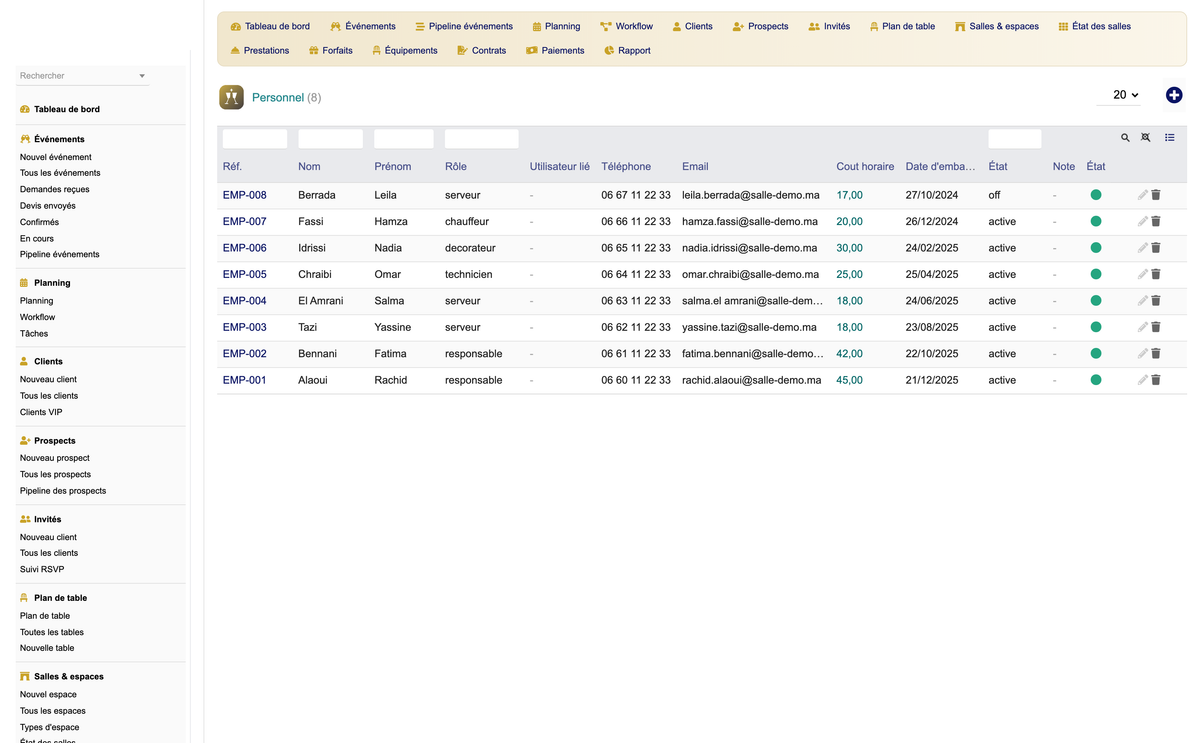Open the Plan de table top tab
The image size is (1200, 743).
pyautogui.click(x=902, y=26)
